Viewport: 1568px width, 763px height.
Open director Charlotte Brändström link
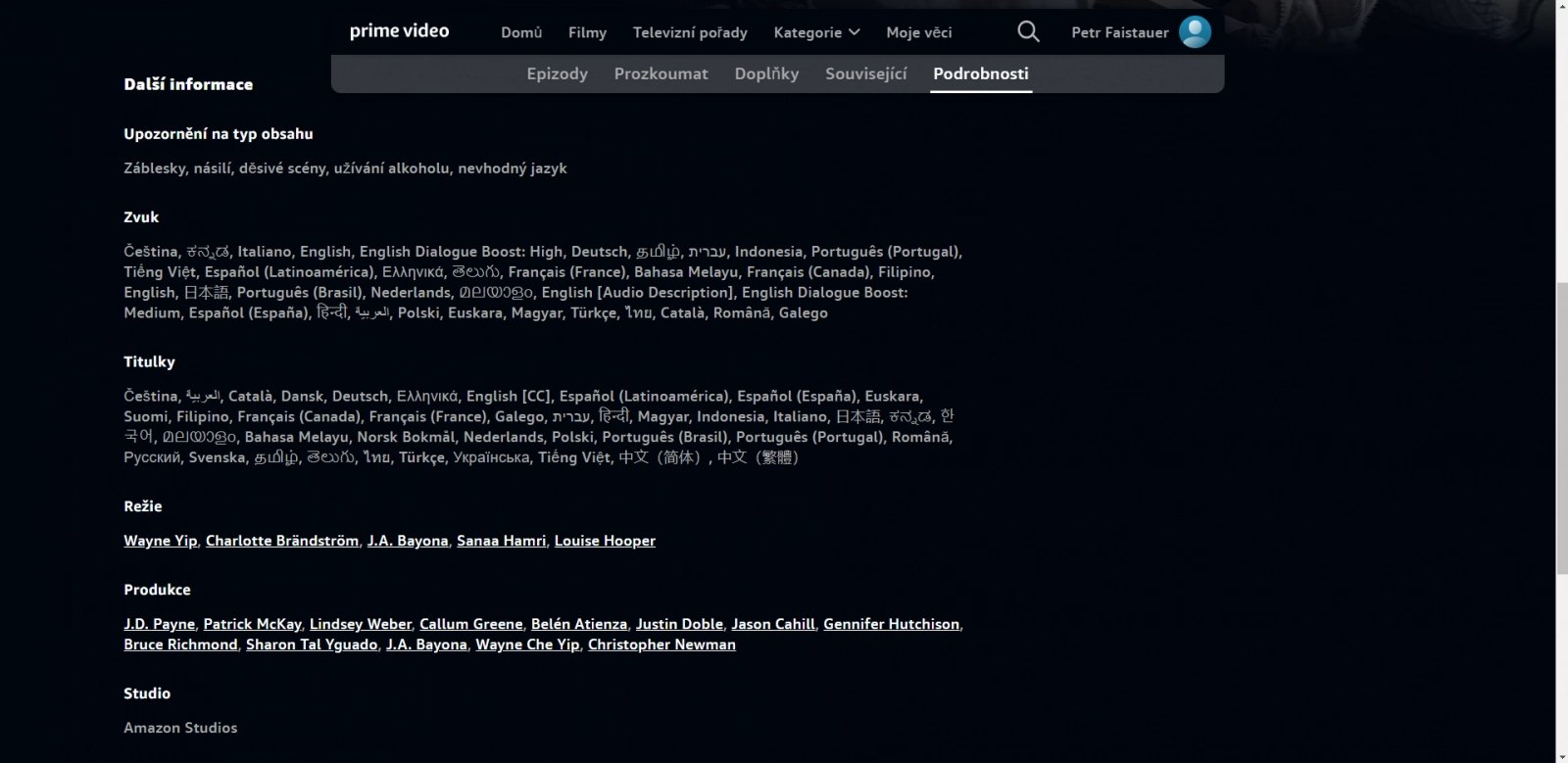coord(282,541)
